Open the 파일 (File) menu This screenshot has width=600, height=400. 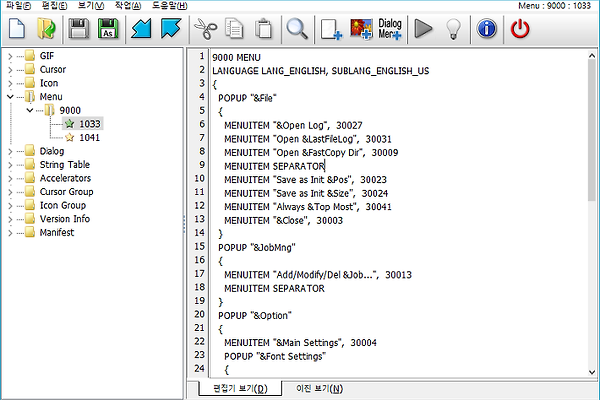[17, 6]
